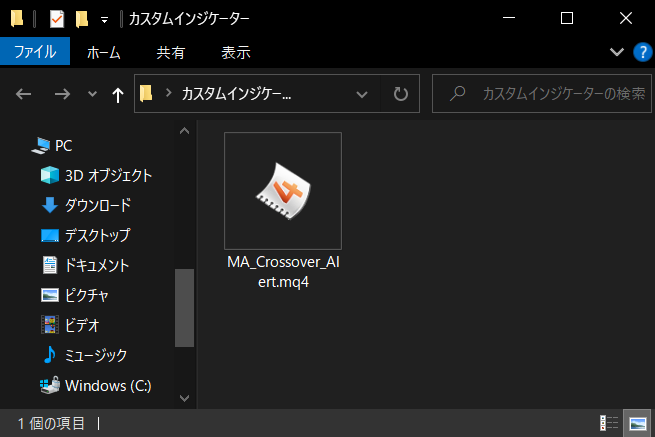The image size is (655, 437).
Task: Switch to large icons view in the status bar
Action: (637, 423)
